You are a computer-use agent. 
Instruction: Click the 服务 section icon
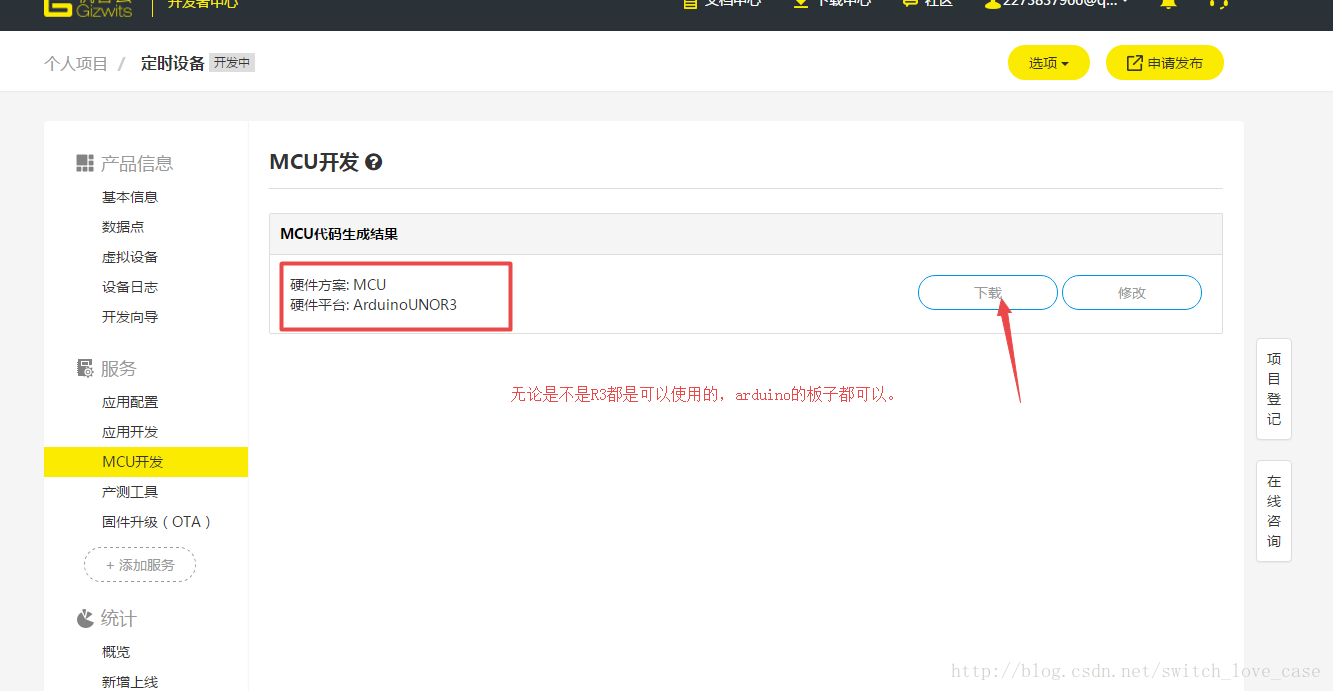pos(85,368)
